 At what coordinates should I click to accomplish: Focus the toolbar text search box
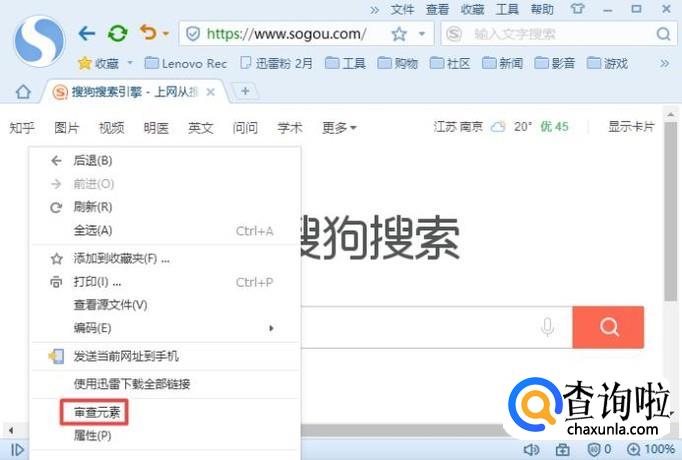[x=558, y=34]
